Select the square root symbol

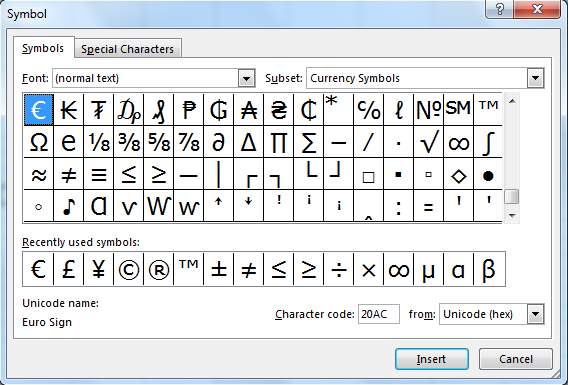pos(429,142)
